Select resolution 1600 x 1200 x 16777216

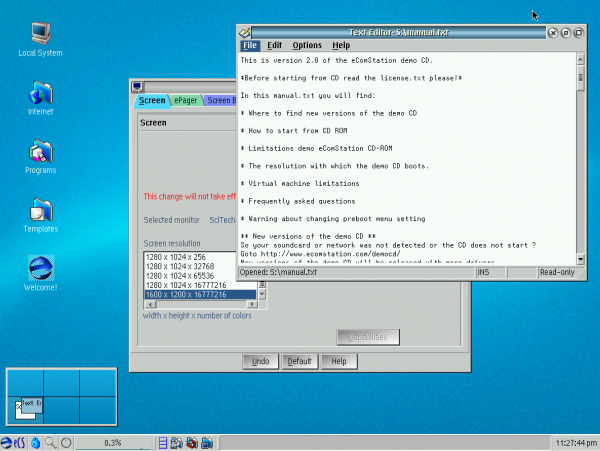pos(201,295)
